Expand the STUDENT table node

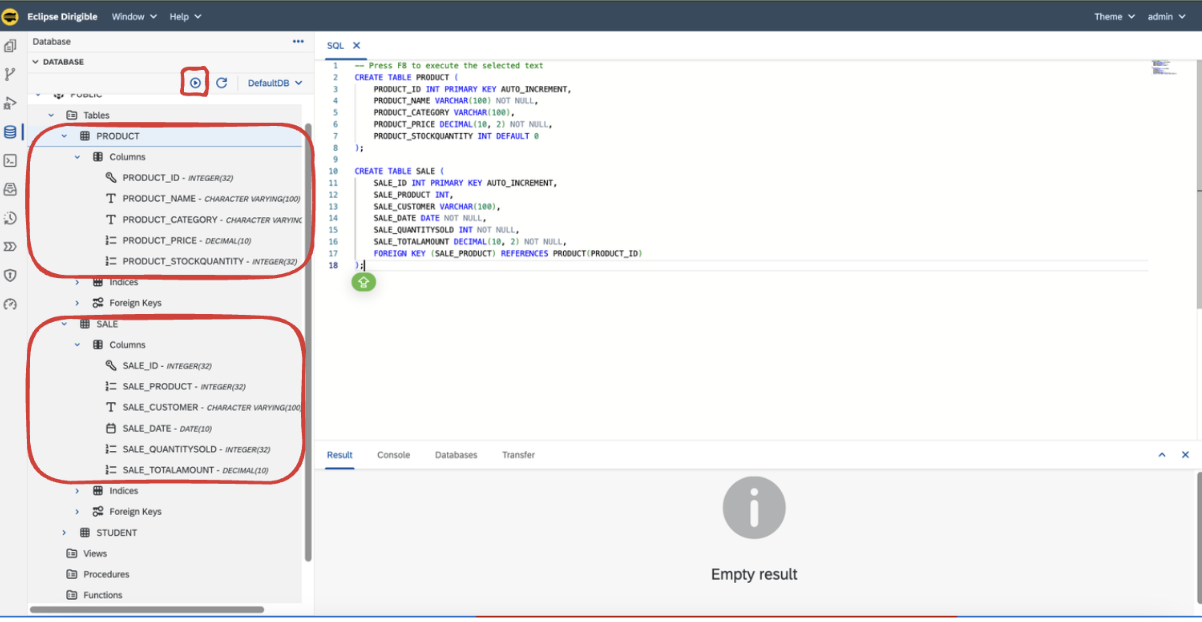64,533
